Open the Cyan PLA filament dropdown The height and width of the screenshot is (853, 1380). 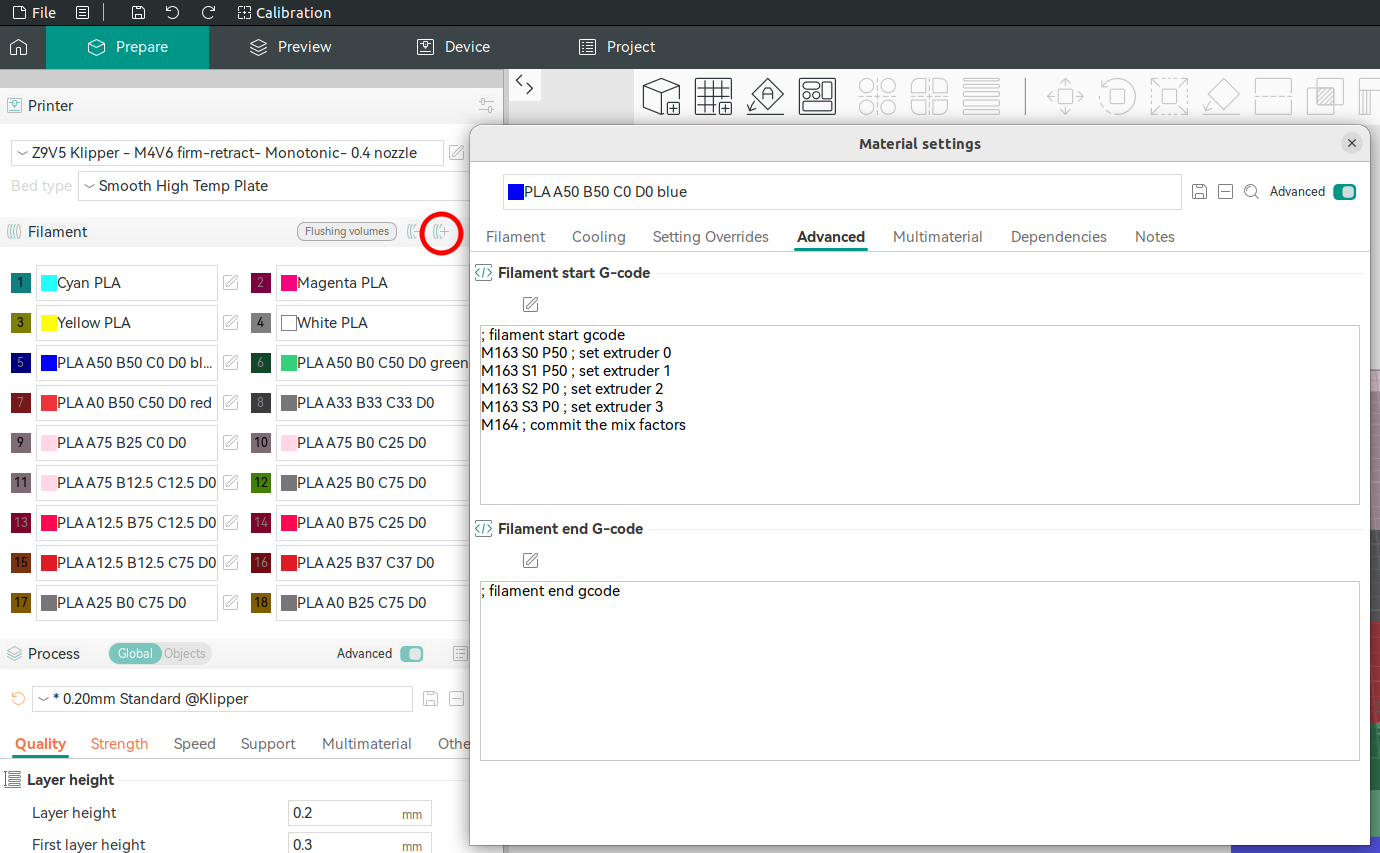click(x=127, y=283)
